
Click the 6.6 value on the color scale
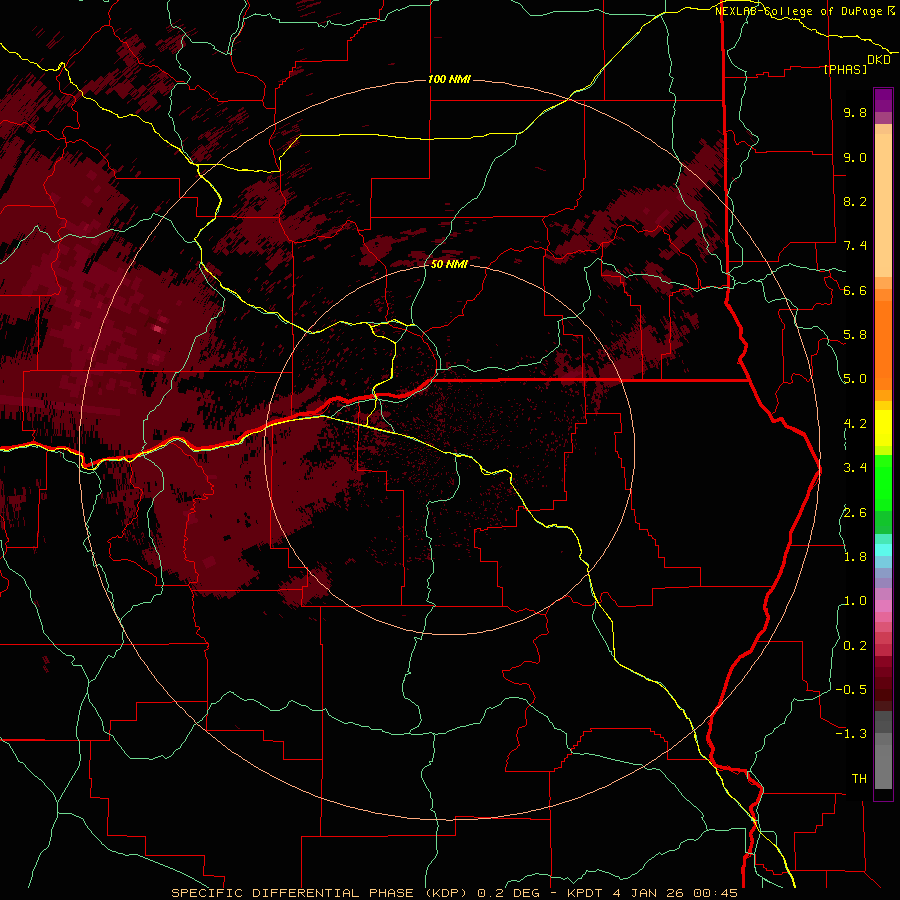(855, 290)
